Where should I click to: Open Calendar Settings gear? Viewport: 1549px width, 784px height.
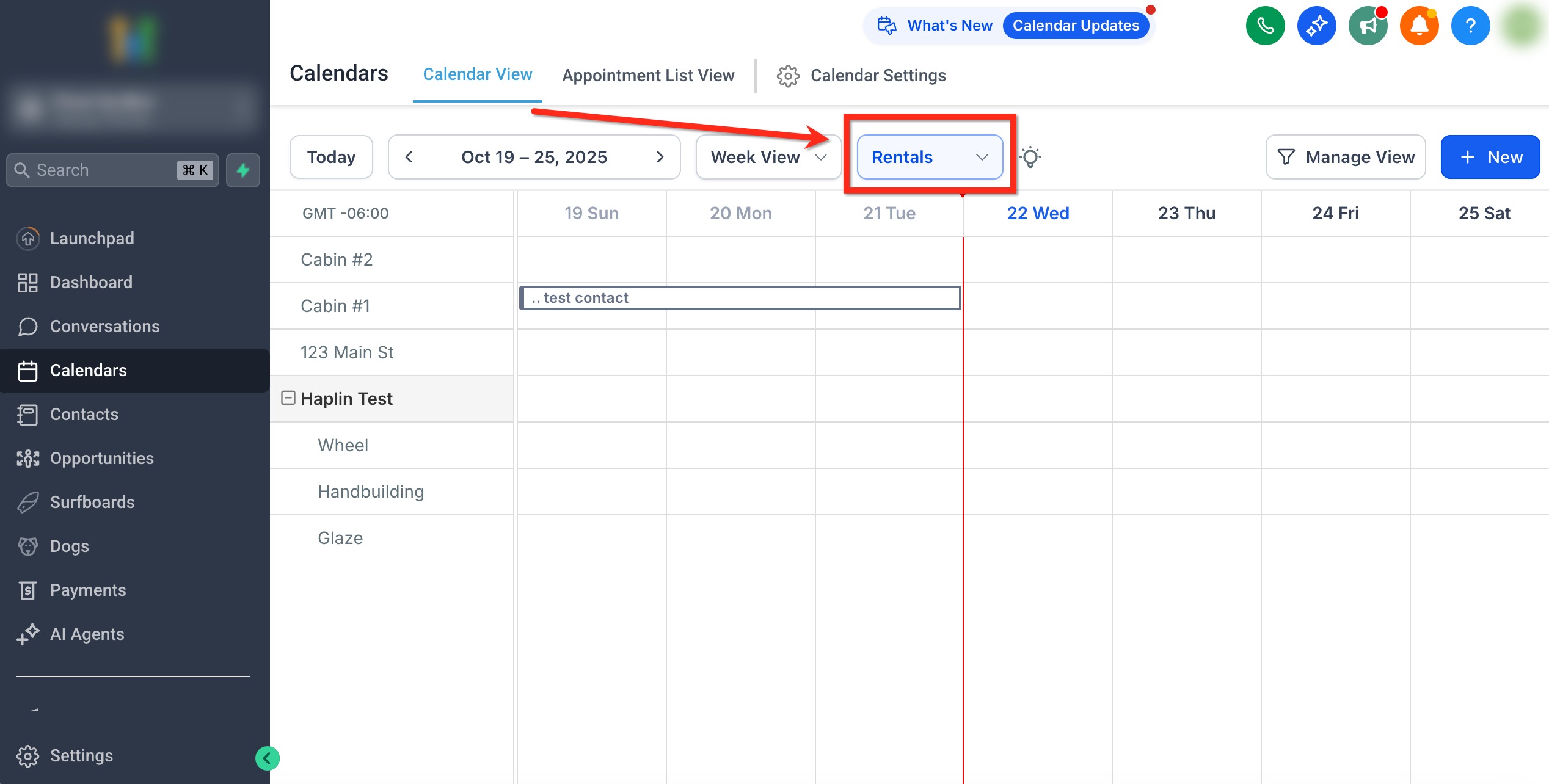click(788, 76)
